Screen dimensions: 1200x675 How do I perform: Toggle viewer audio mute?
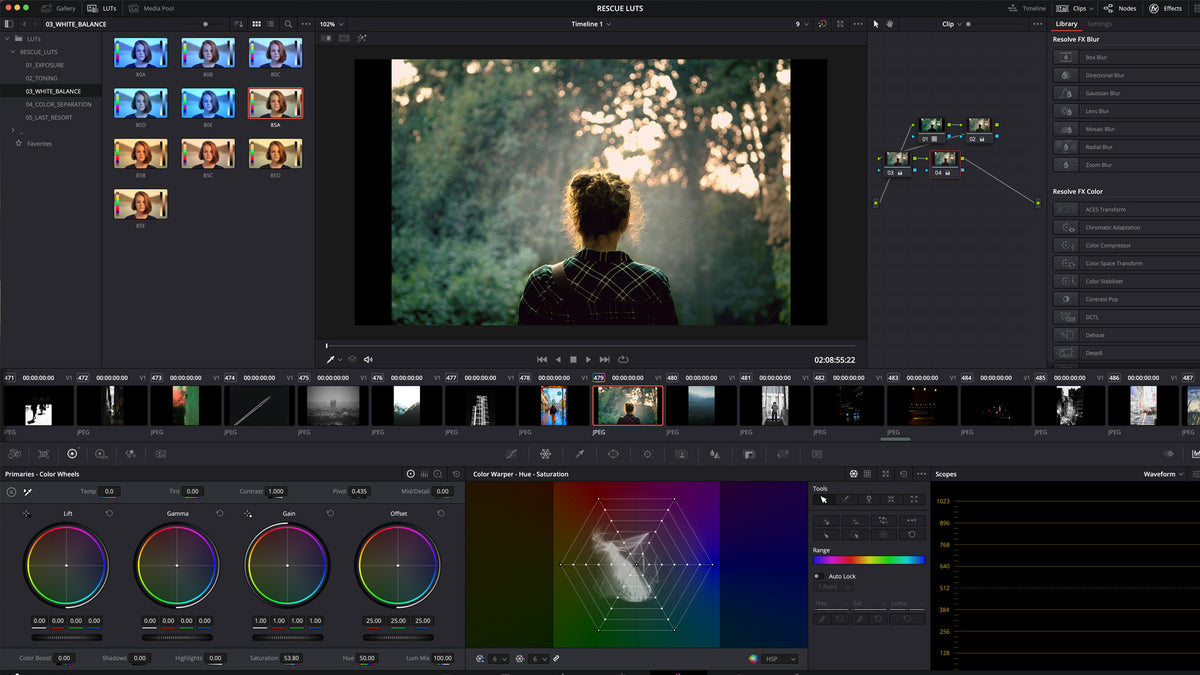368,359
